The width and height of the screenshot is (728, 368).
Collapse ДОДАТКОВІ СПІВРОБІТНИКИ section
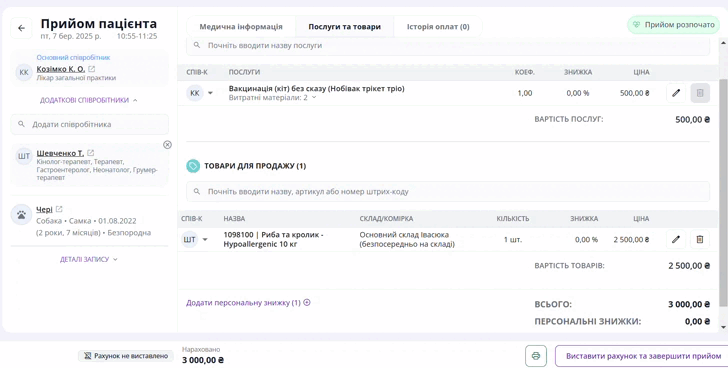click(88, 100)
